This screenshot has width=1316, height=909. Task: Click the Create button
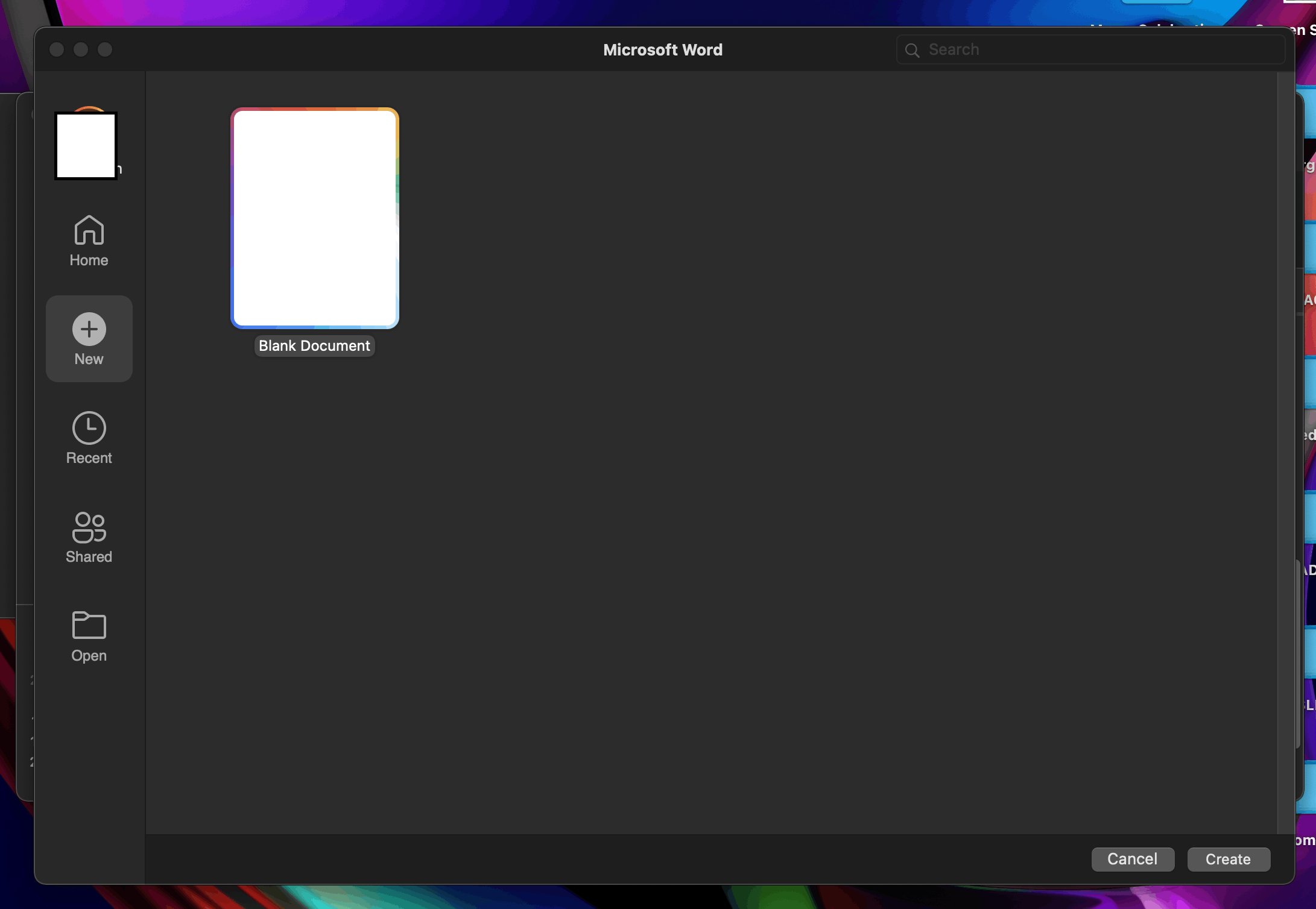1229,859
